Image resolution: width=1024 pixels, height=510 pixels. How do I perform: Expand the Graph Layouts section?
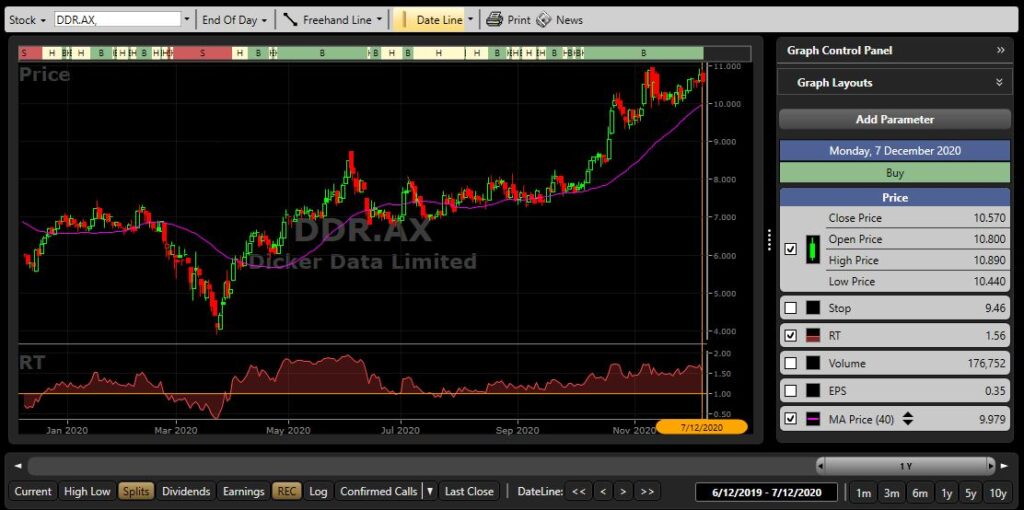[x=999, y=83]
